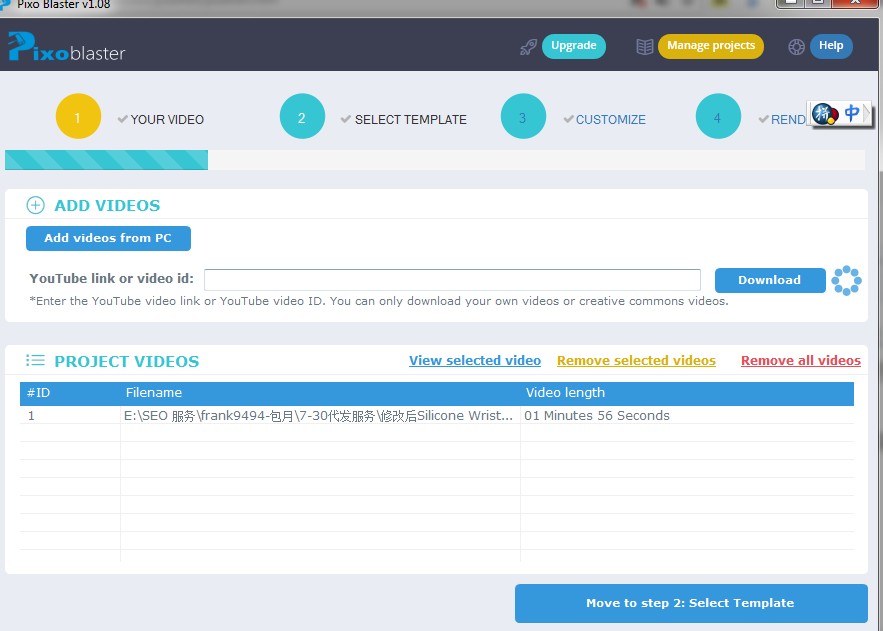This screenshot has height=631, width=883.
Task: Click the YouTube link or video id label
Action: pos(112,279)
